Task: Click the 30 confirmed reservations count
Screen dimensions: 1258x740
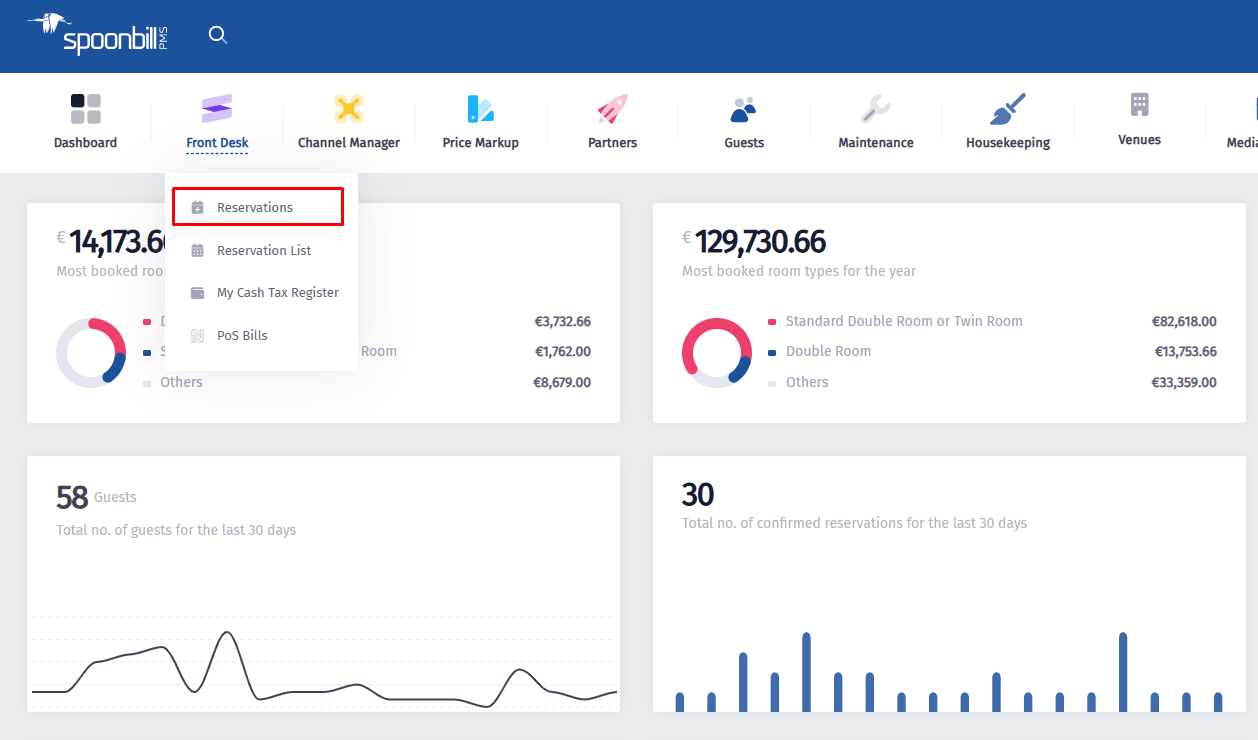Action: [x=698, y=495]
